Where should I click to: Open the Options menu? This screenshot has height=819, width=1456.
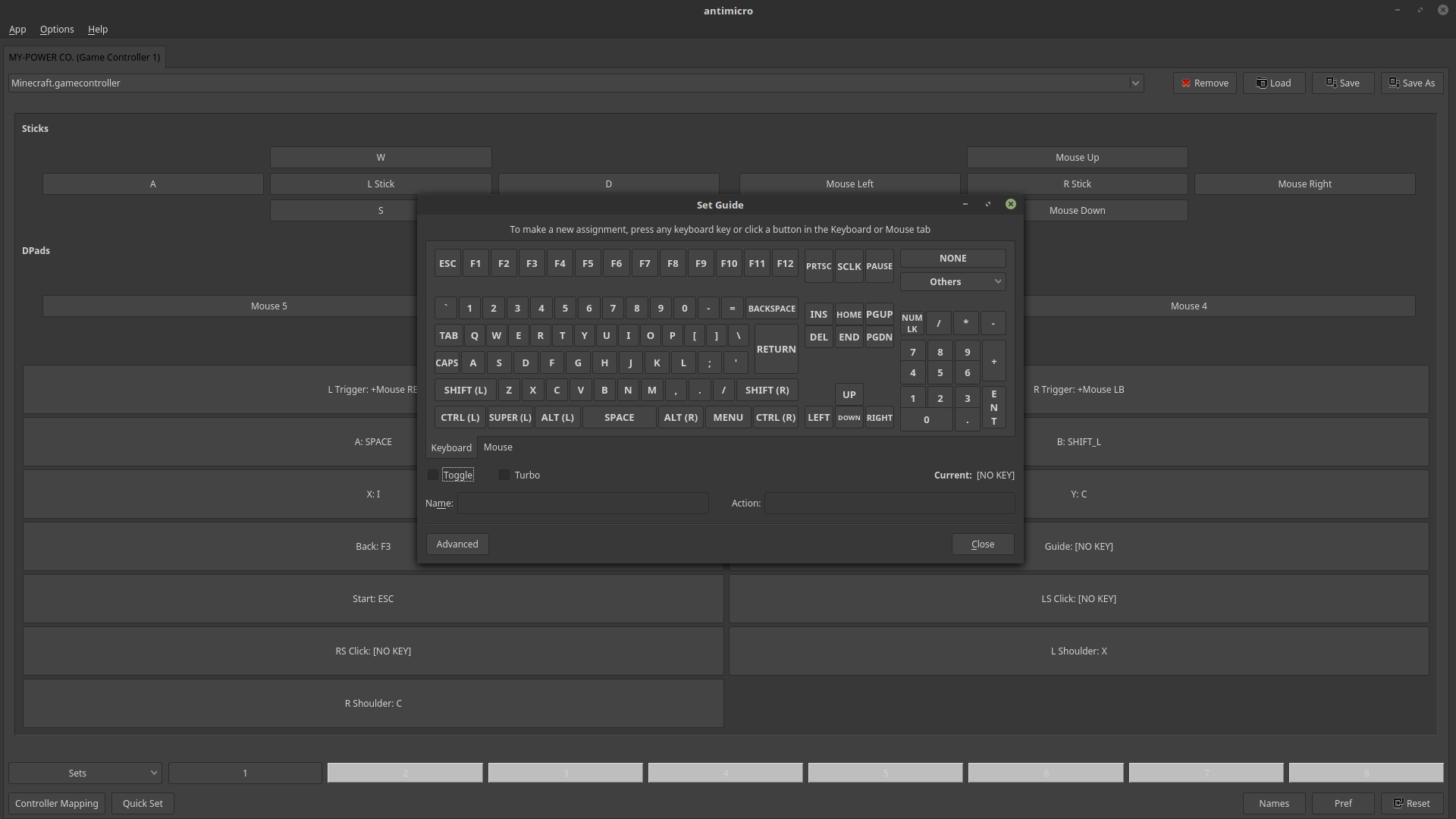[x=57, y=30]
